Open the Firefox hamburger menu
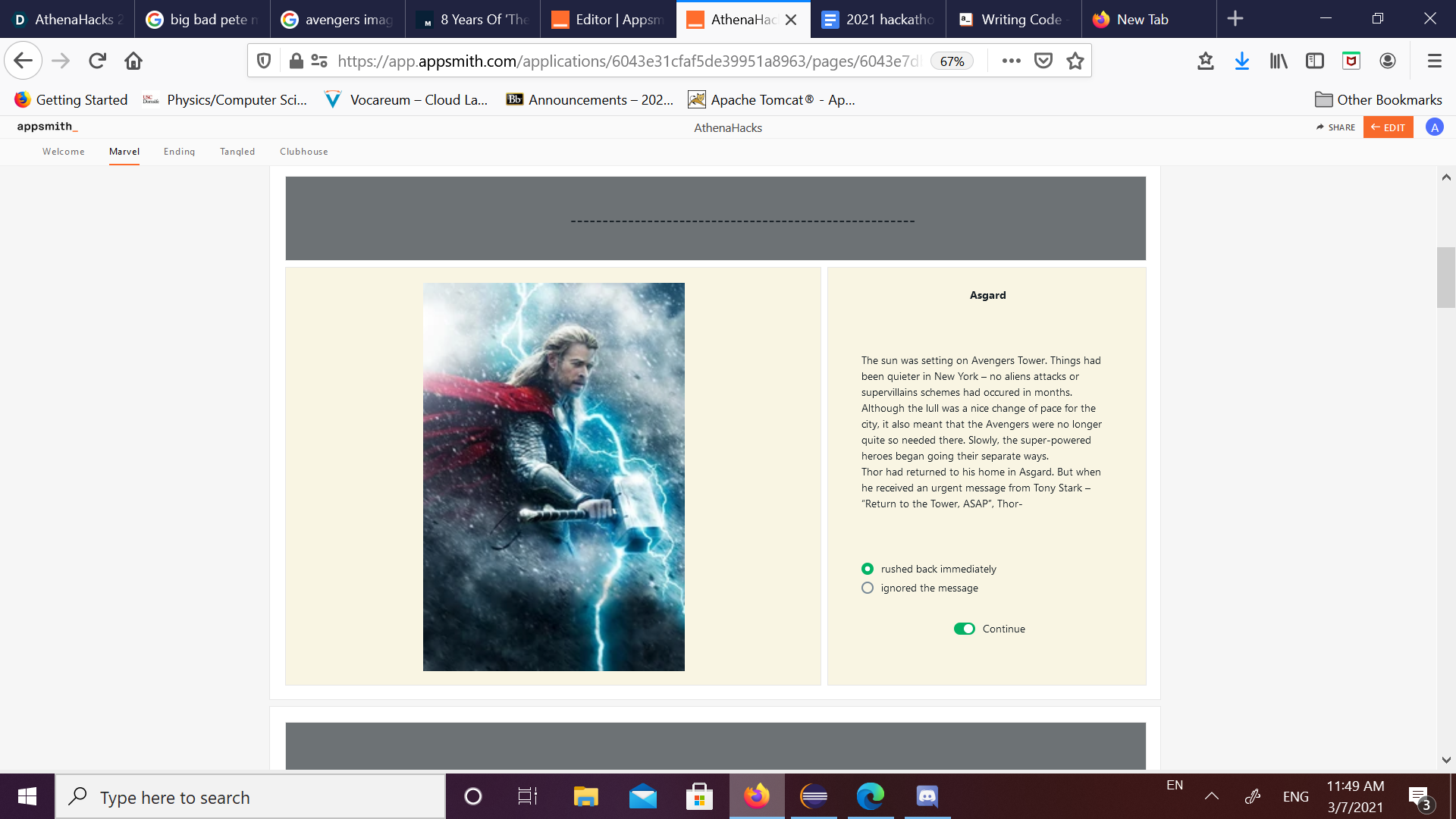This screenshot has height=819, width=1456. coord(1434,61)
